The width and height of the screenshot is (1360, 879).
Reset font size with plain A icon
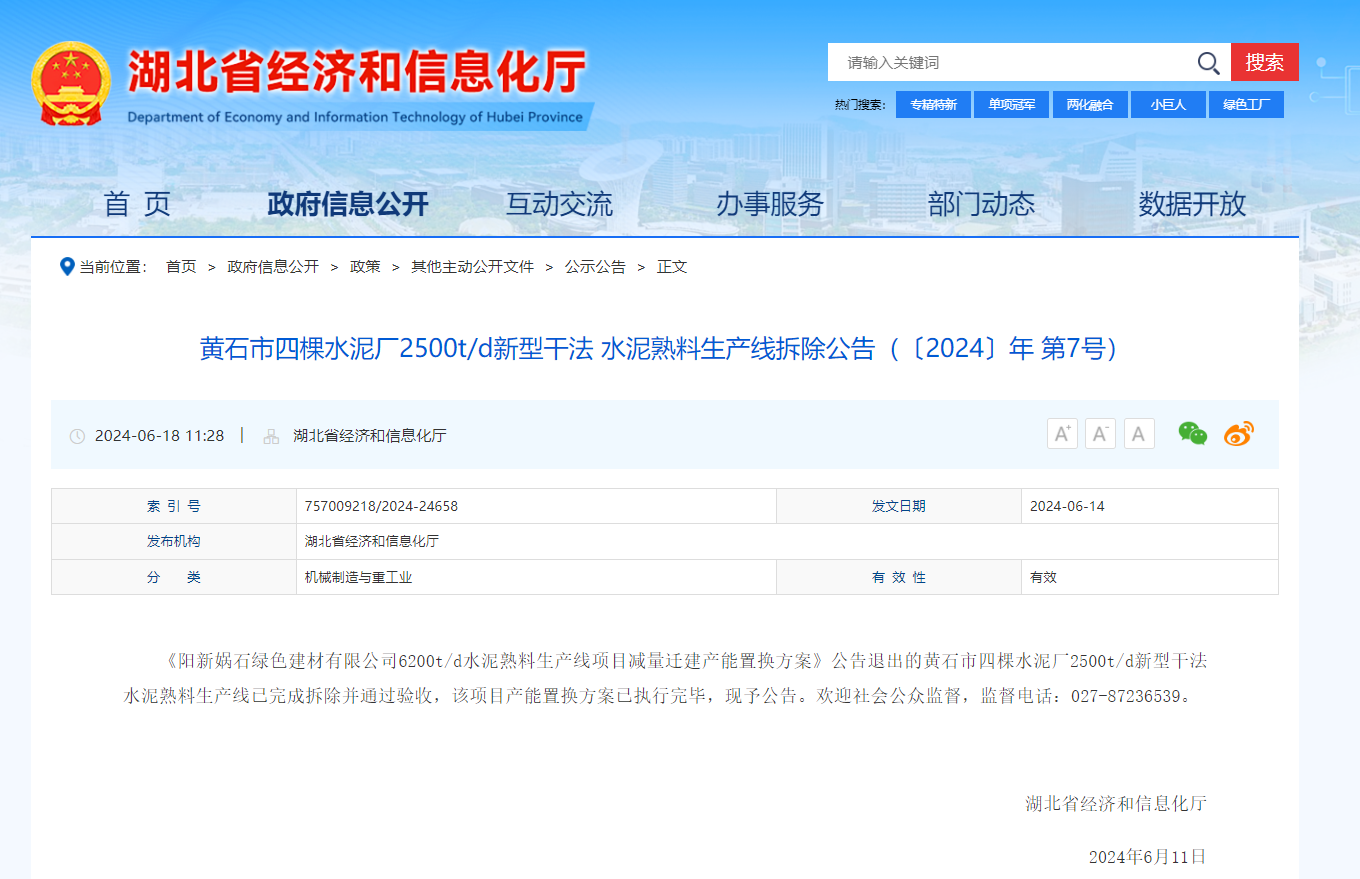pos(1139,434)
